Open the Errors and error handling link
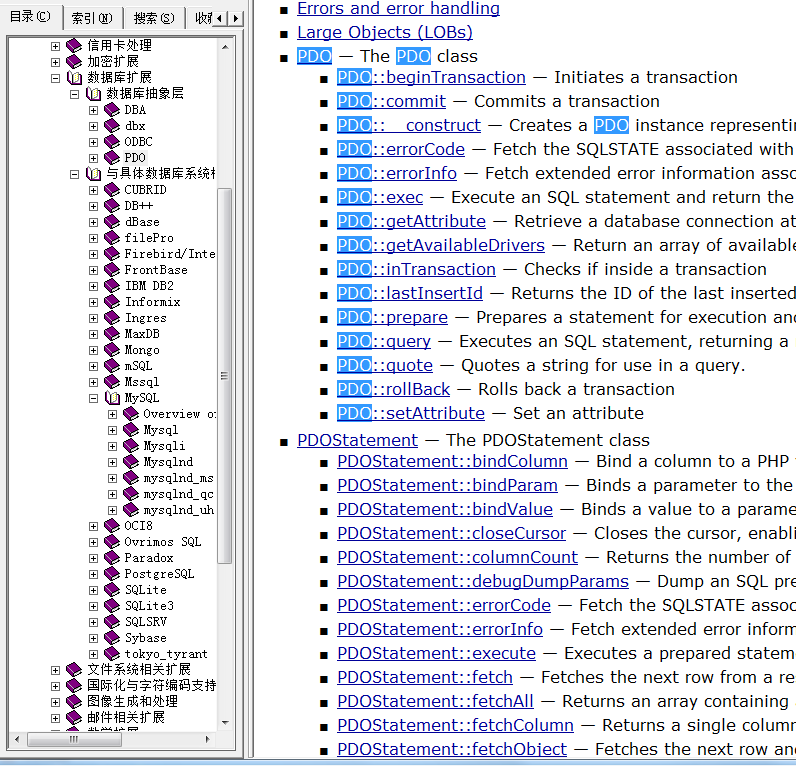Viewport: 796px width, 766px height. [x=399, y=8]
